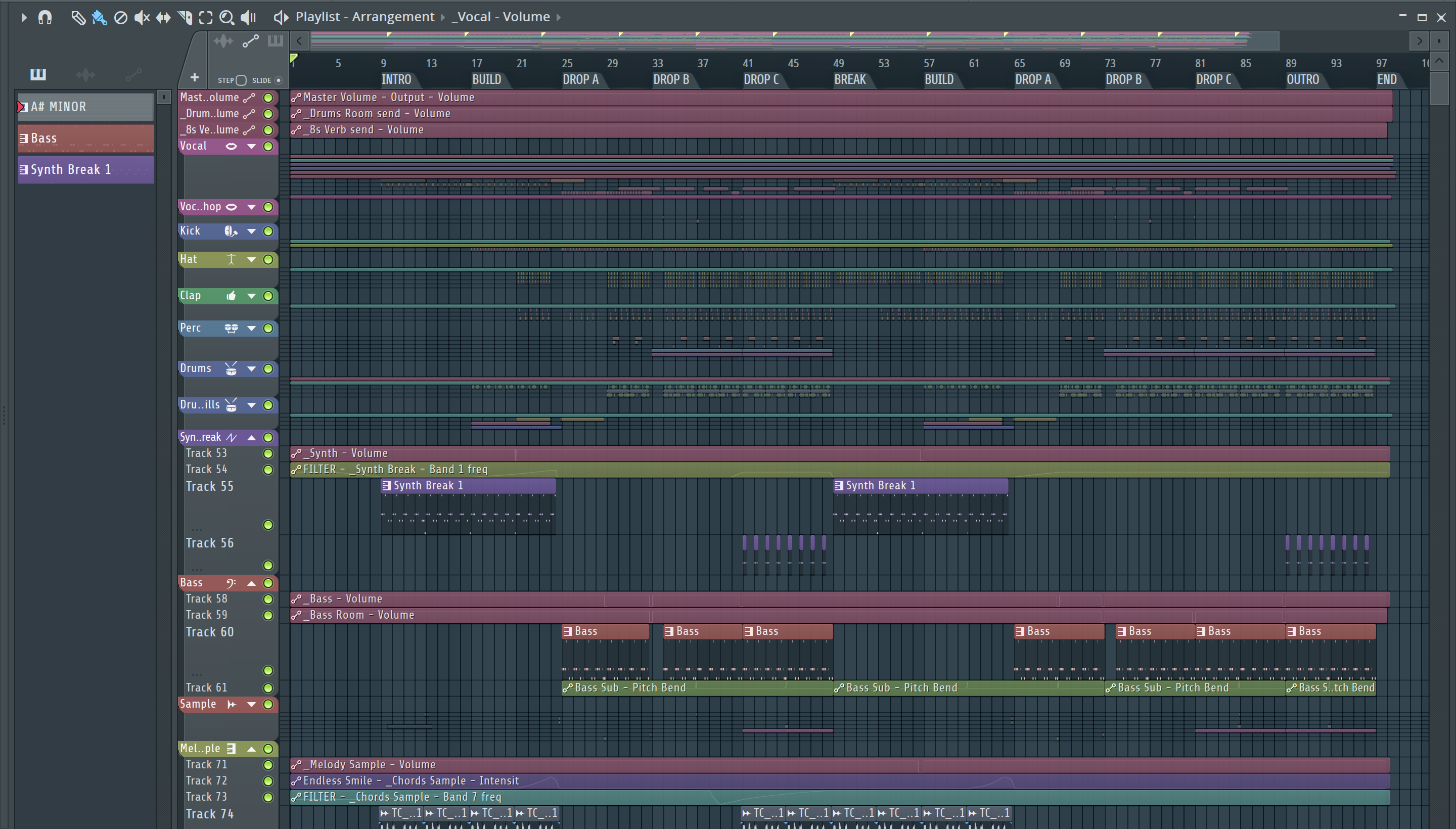The width and height of the screenshot is (1456, 829).
Task: Collapse the Bass track group
Action: coord(251,583)
